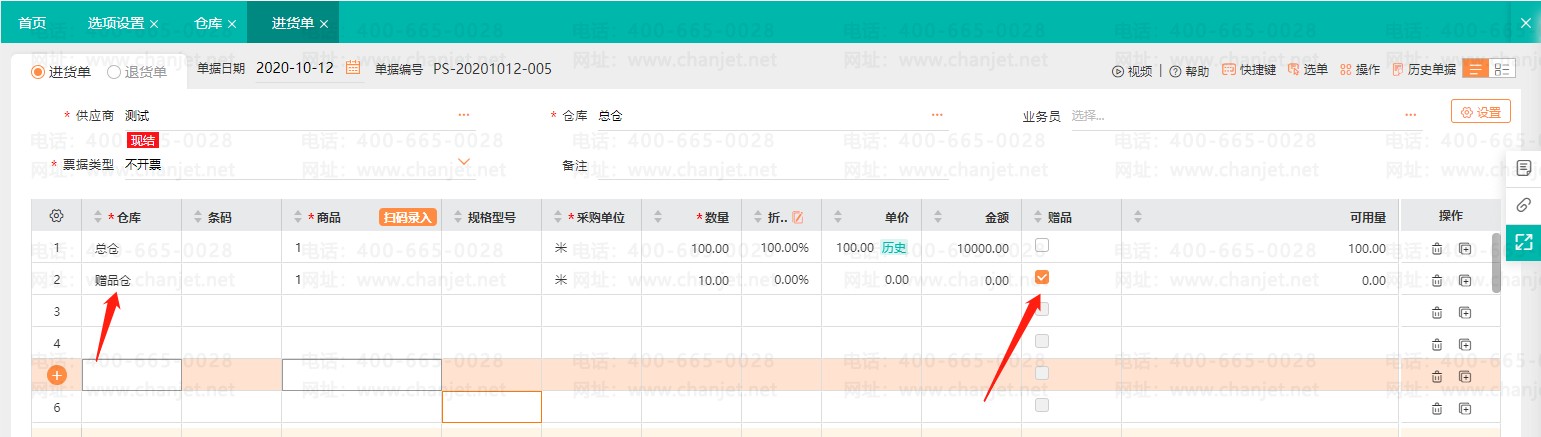
Task: Open the 仓库 selector ellipsis in header form
Action: tap(937, 116)
